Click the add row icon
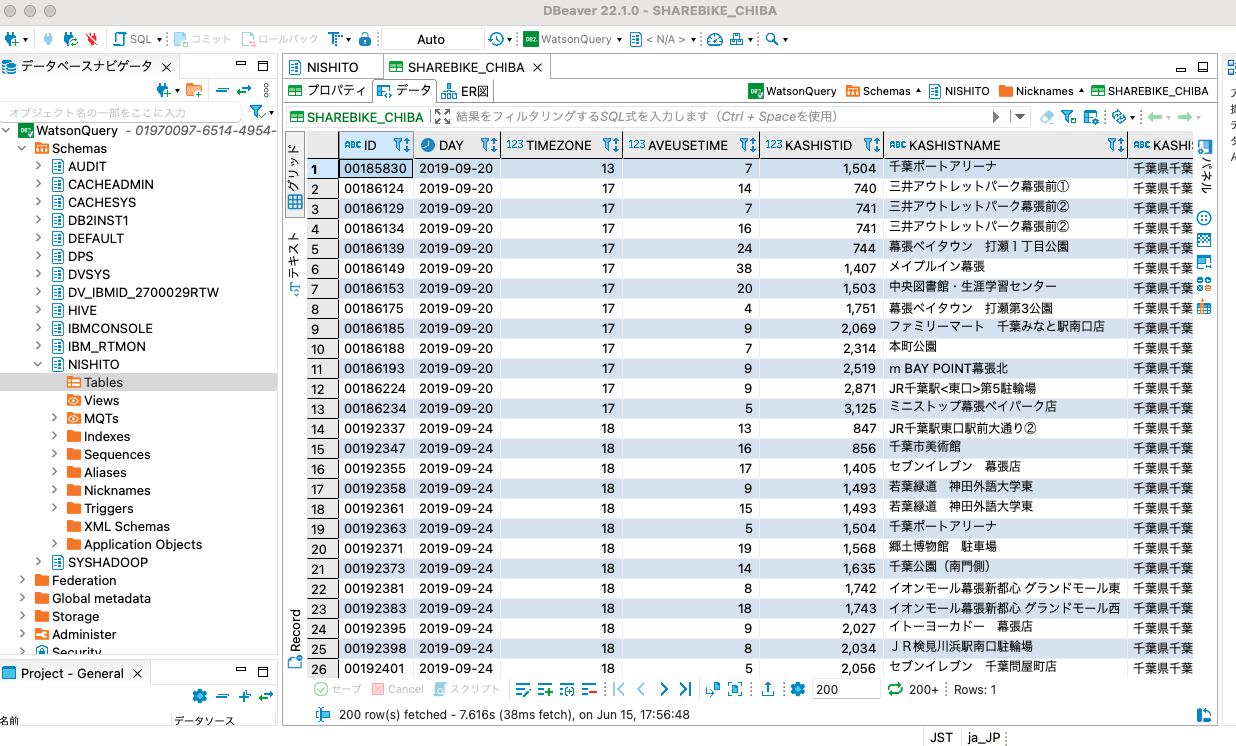The height and width of the screenshot is (746, 1236). [545, 689]
